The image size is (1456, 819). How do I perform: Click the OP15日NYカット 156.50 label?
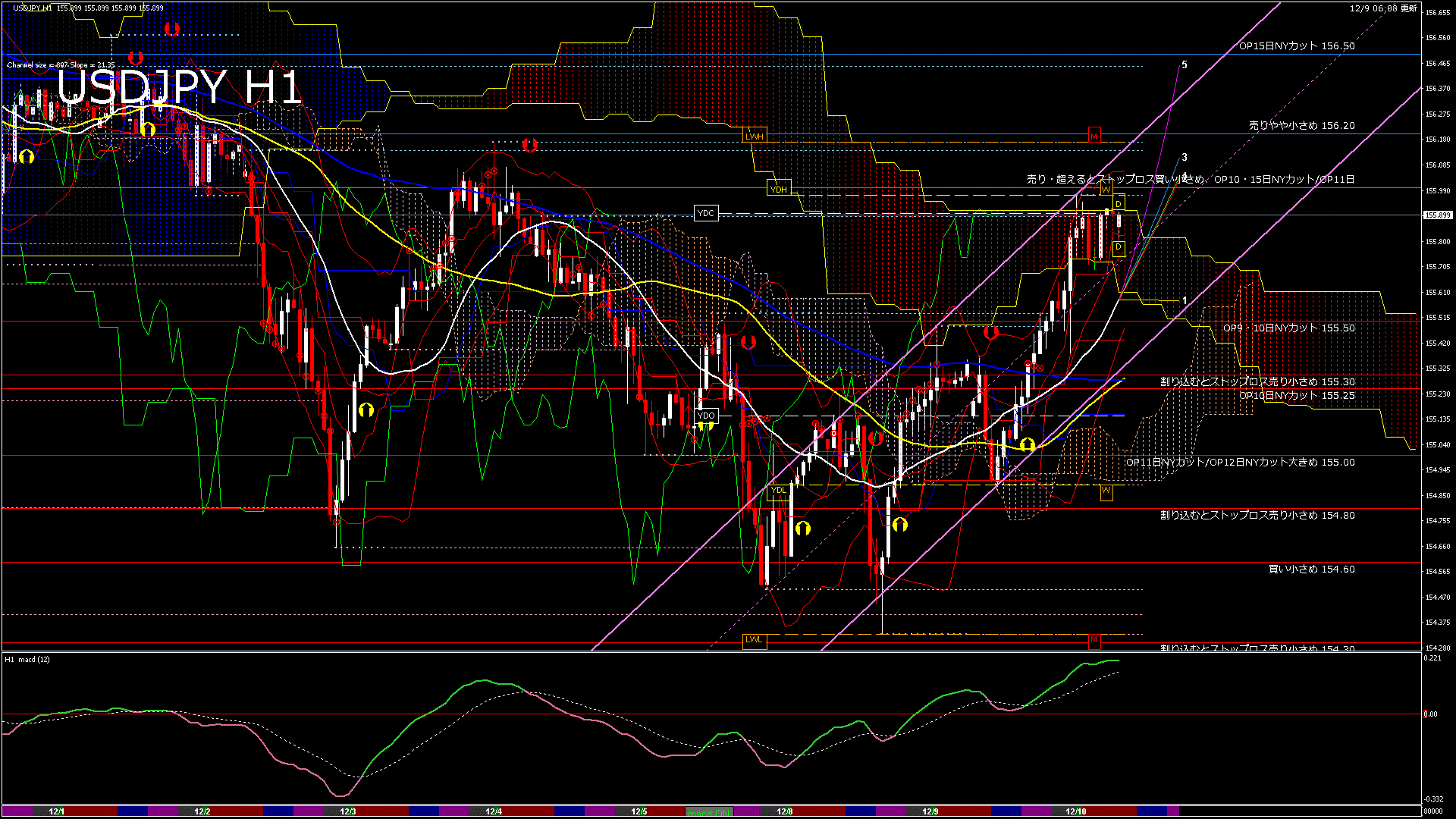tap(1296, 46)
